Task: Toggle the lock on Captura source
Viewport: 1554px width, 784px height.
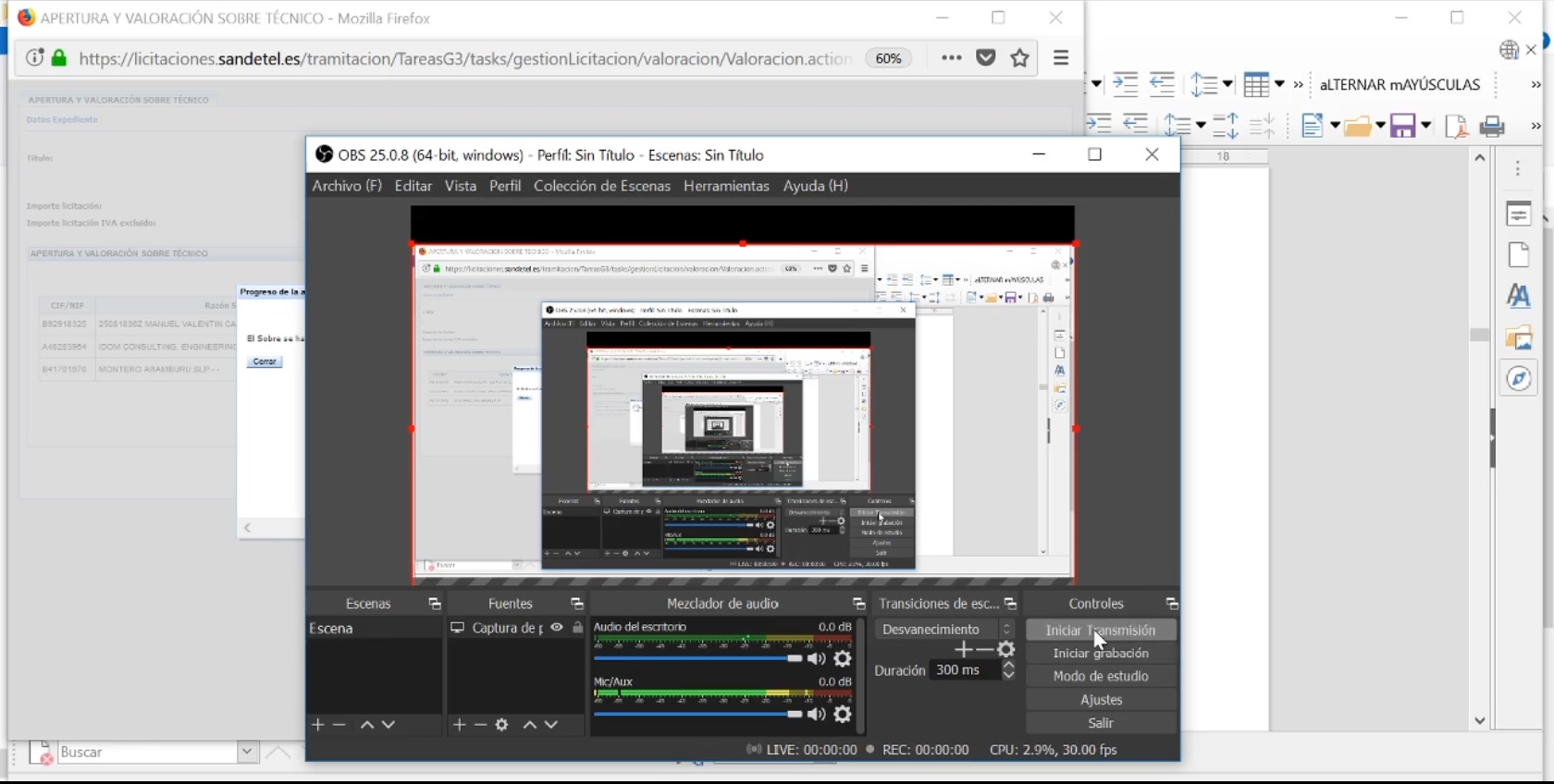Action: pos(578,628)
